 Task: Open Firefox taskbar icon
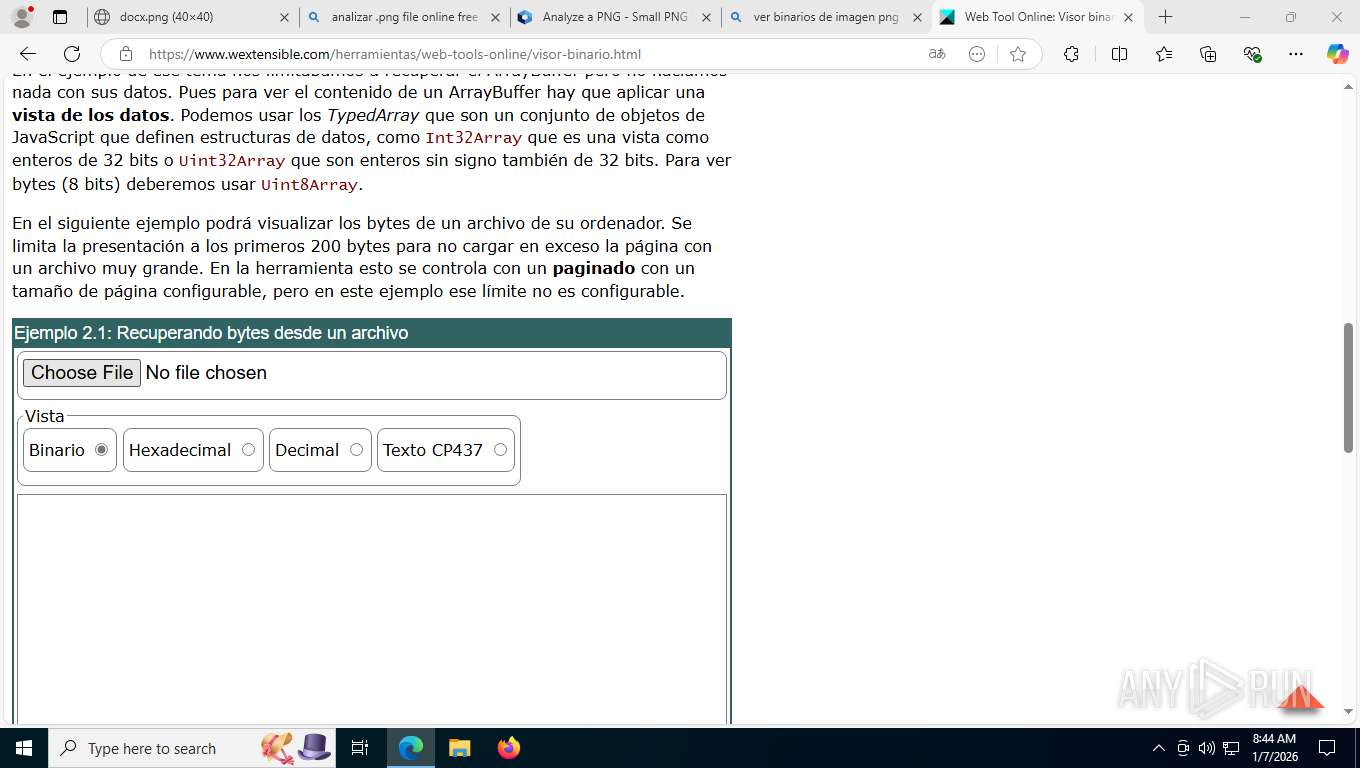pos(508,748)
